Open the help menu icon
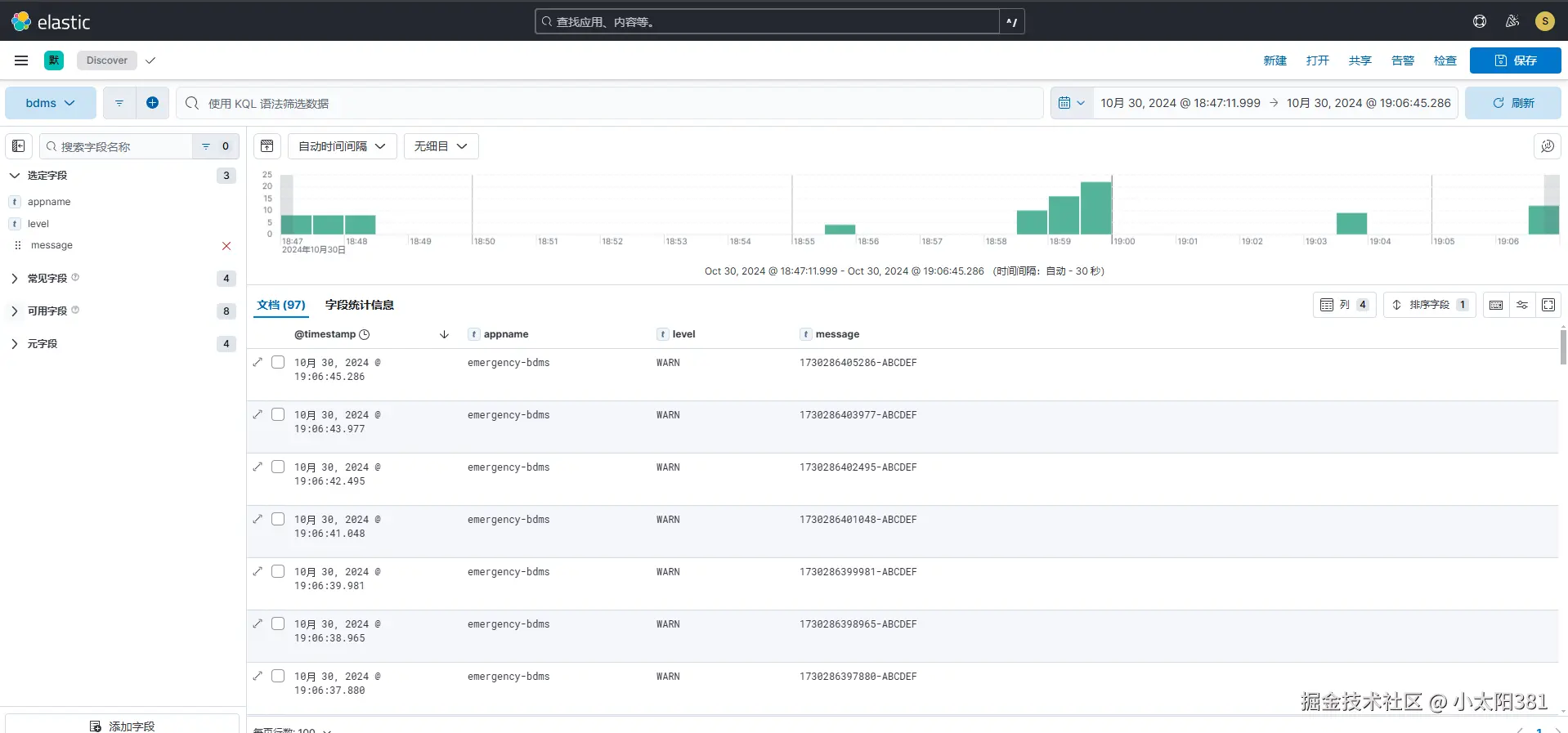This screenshot has width=1568, height=733. pos(1480,21)
